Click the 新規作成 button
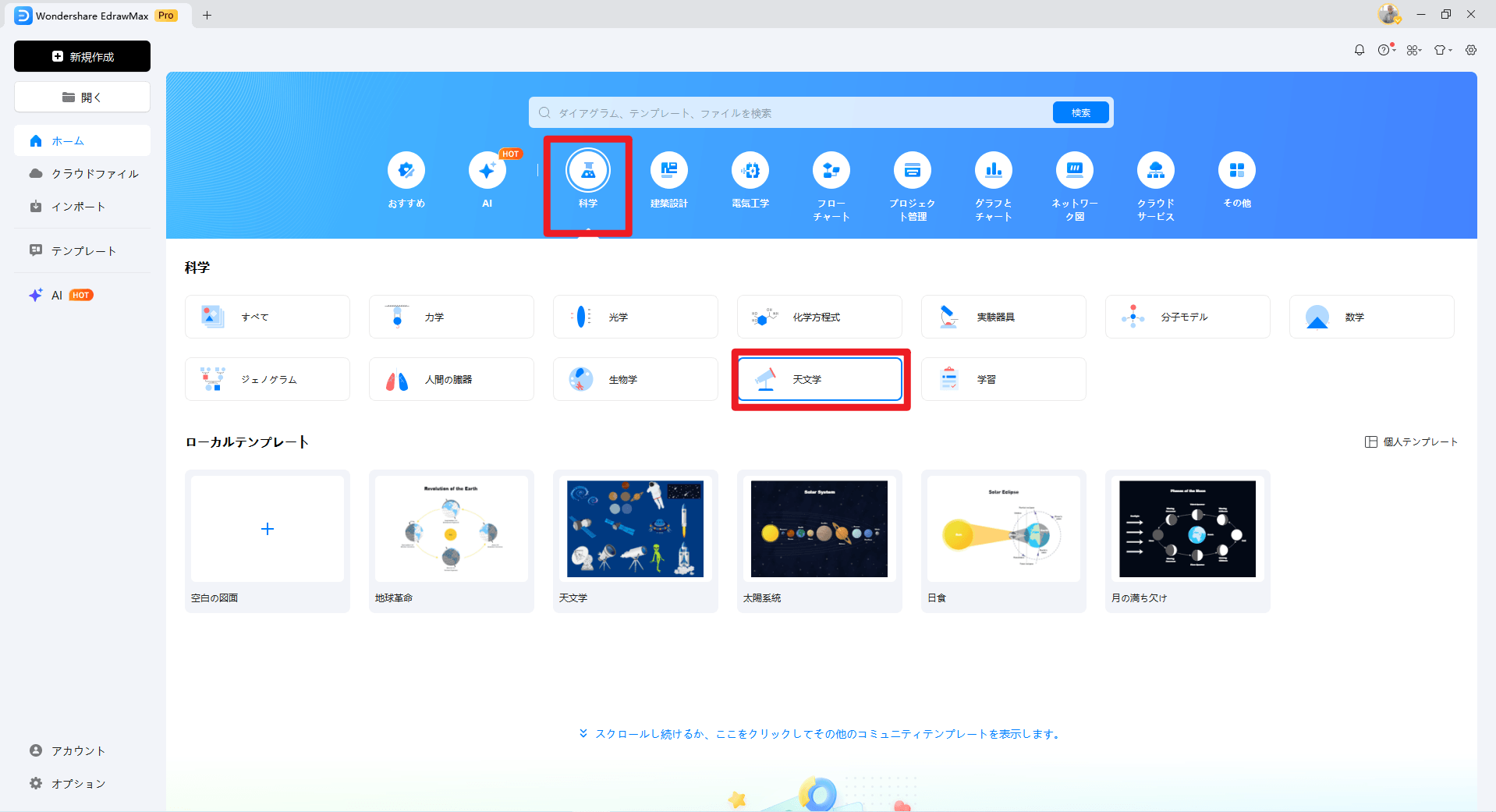The width and height of the screenshot is (1496, 812). [x=82, y=55]
